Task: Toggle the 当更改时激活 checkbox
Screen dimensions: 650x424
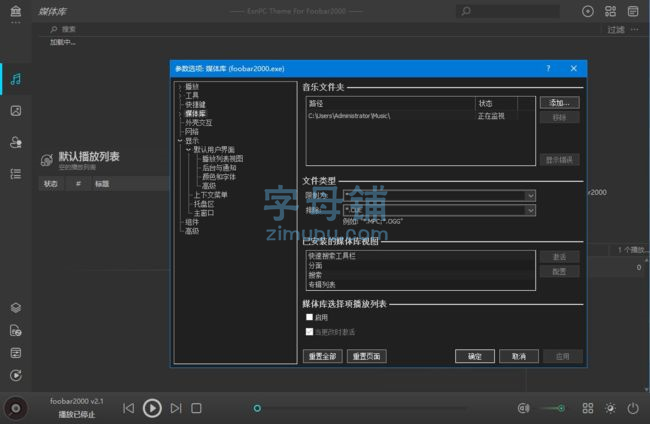Action: tap(309, 332)
